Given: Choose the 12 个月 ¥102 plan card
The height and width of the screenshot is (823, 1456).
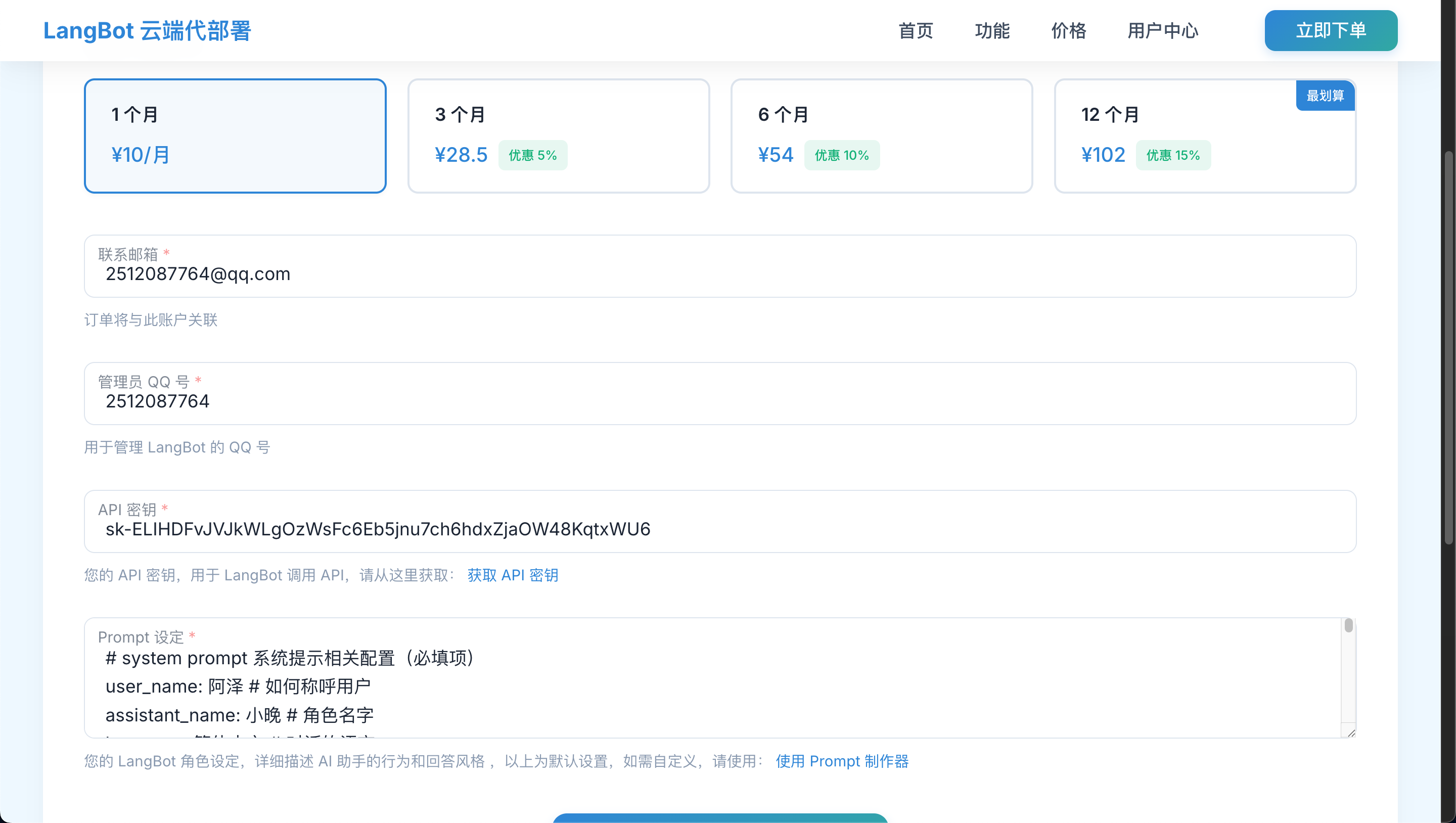Looking at the screenshot, I should pyautogui.click(x=1205, y=135).
